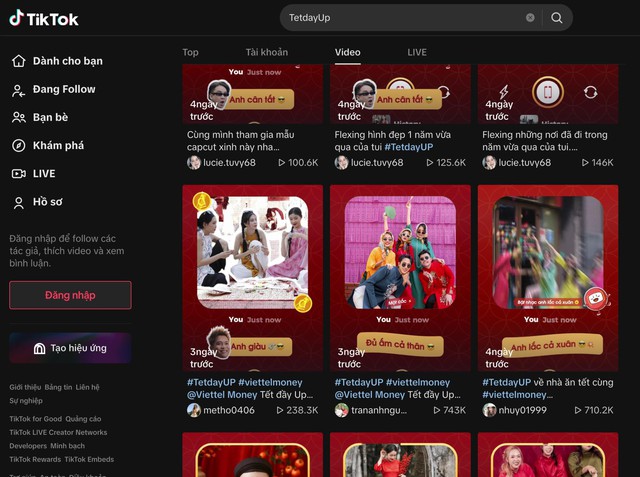Image resolution: width=640 pixels, height=477 pixels.
Task: Open TikTok LIVE Creator Networks link
Action: 58,433
